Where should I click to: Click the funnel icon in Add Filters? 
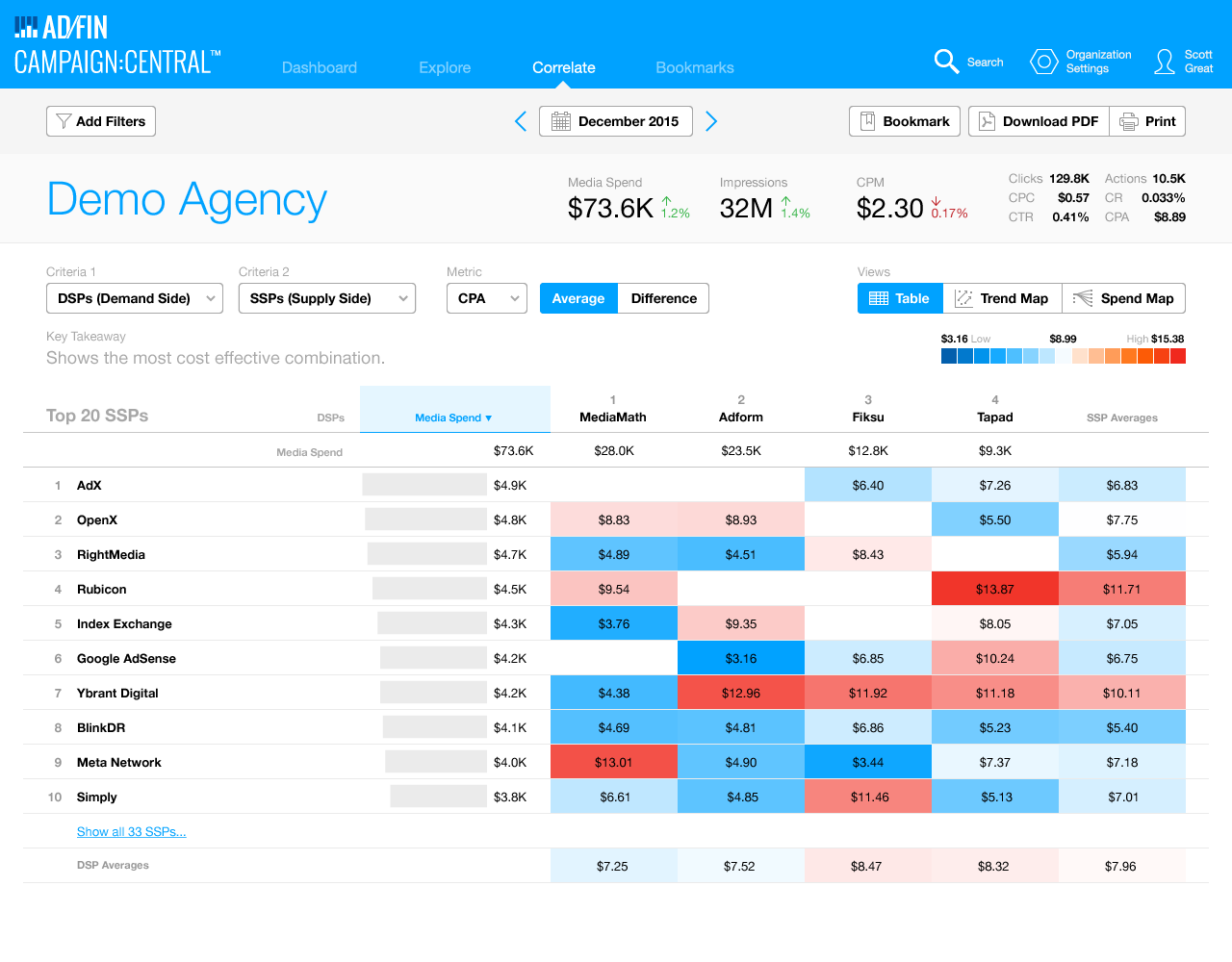[64, 121]
